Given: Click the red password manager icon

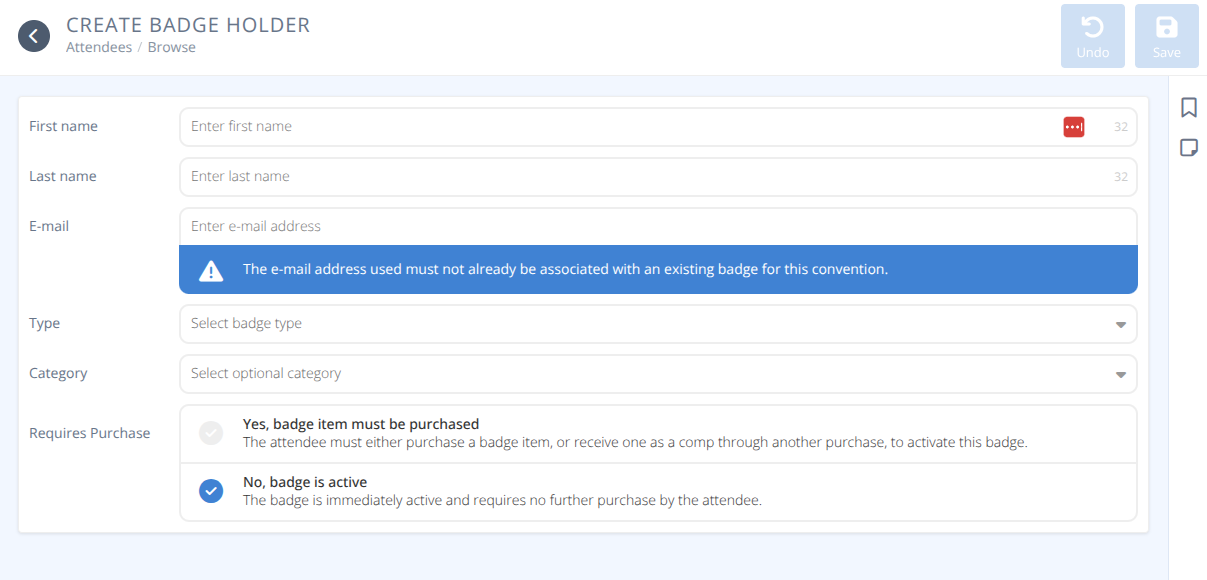Looking at the screenshot, I should [x=1073, y=126].
